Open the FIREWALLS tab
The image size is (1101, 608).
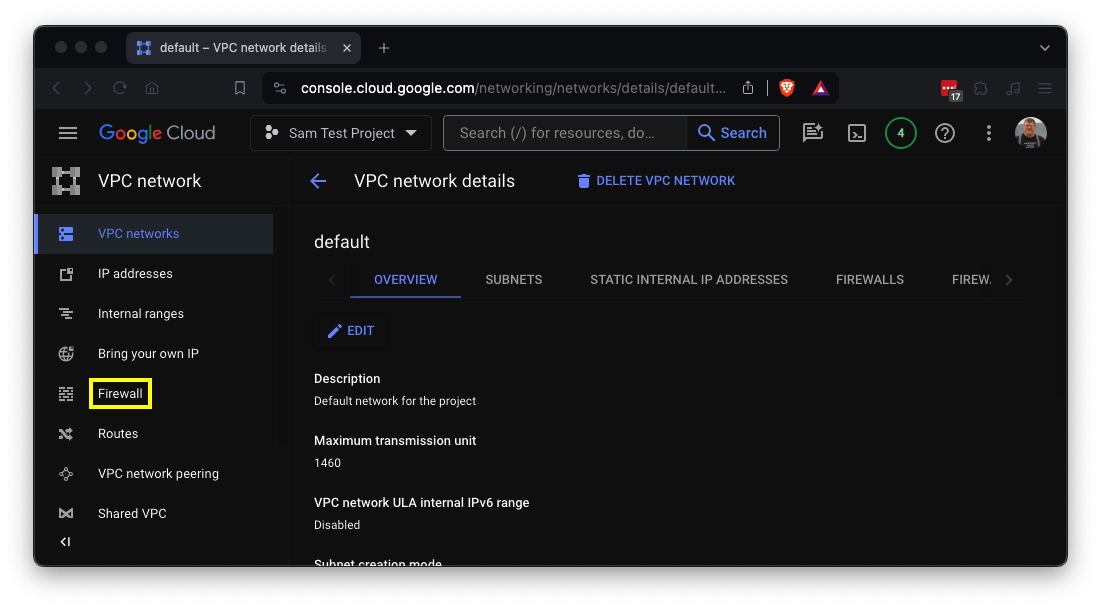tap(869, 280)
